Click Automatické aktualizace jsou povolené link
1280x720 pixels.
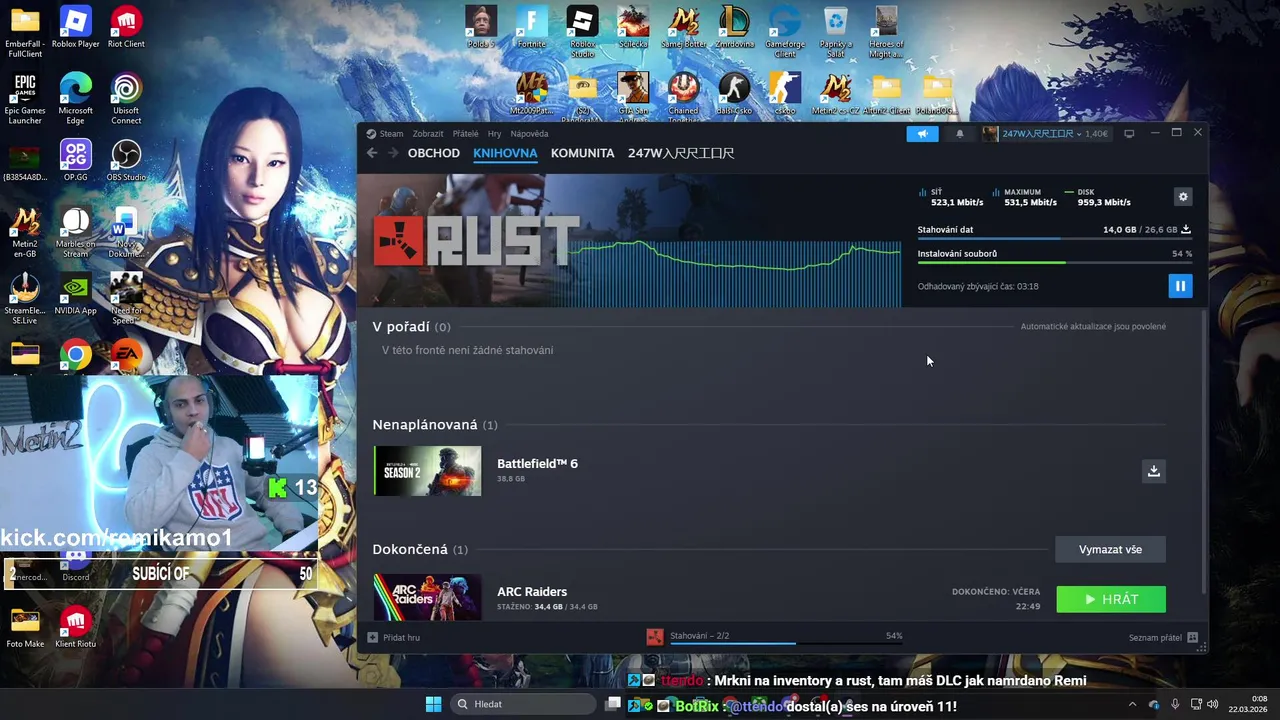(x=1093, y=327)
